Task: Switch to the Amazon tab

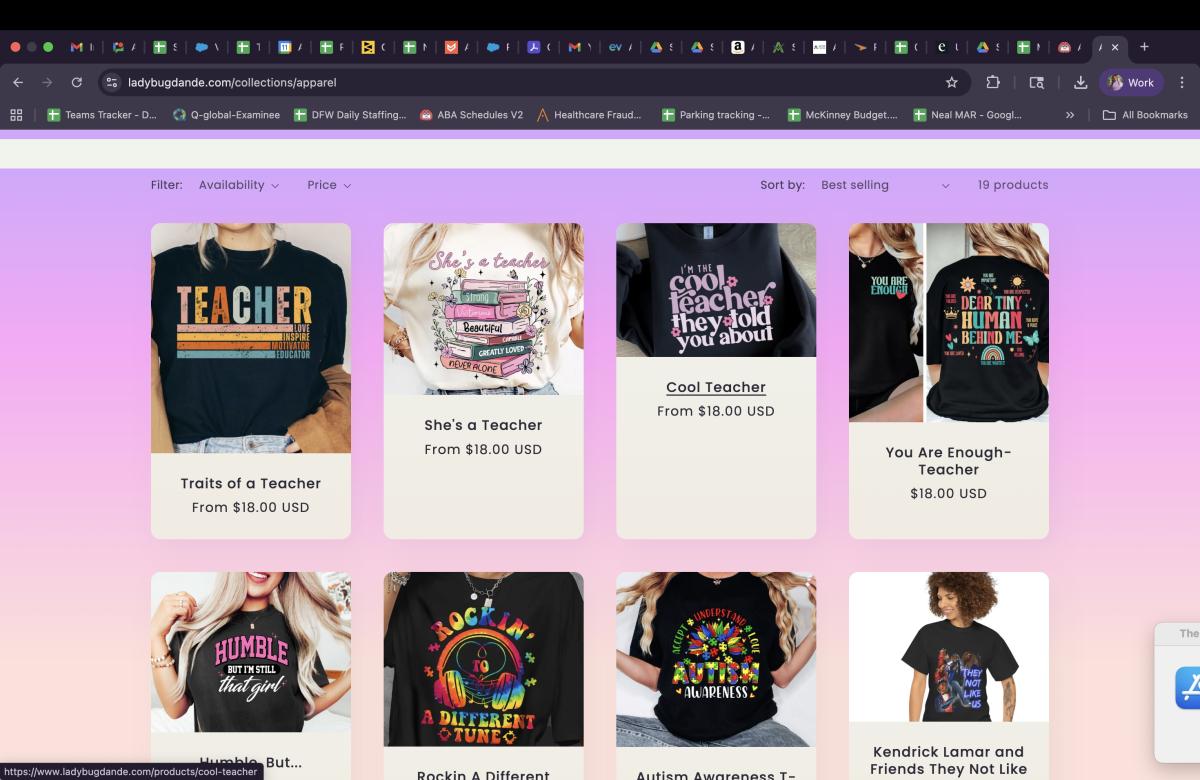Action: click(x=738, y=47)
